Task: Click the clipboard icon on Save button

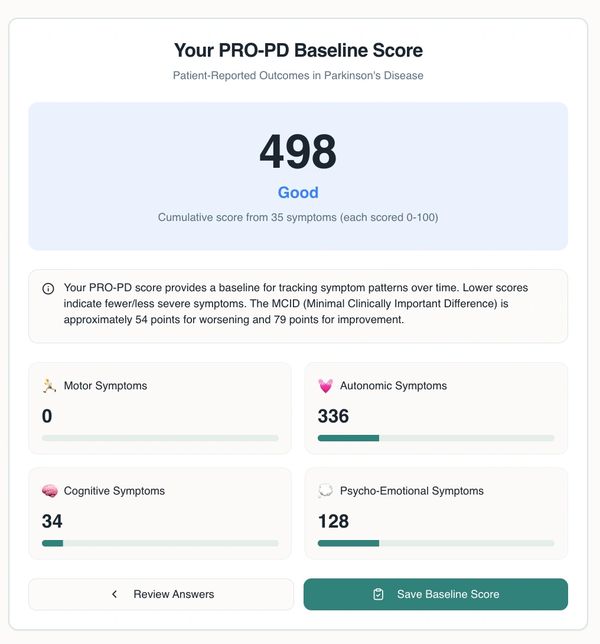Action: pos(378,594)
